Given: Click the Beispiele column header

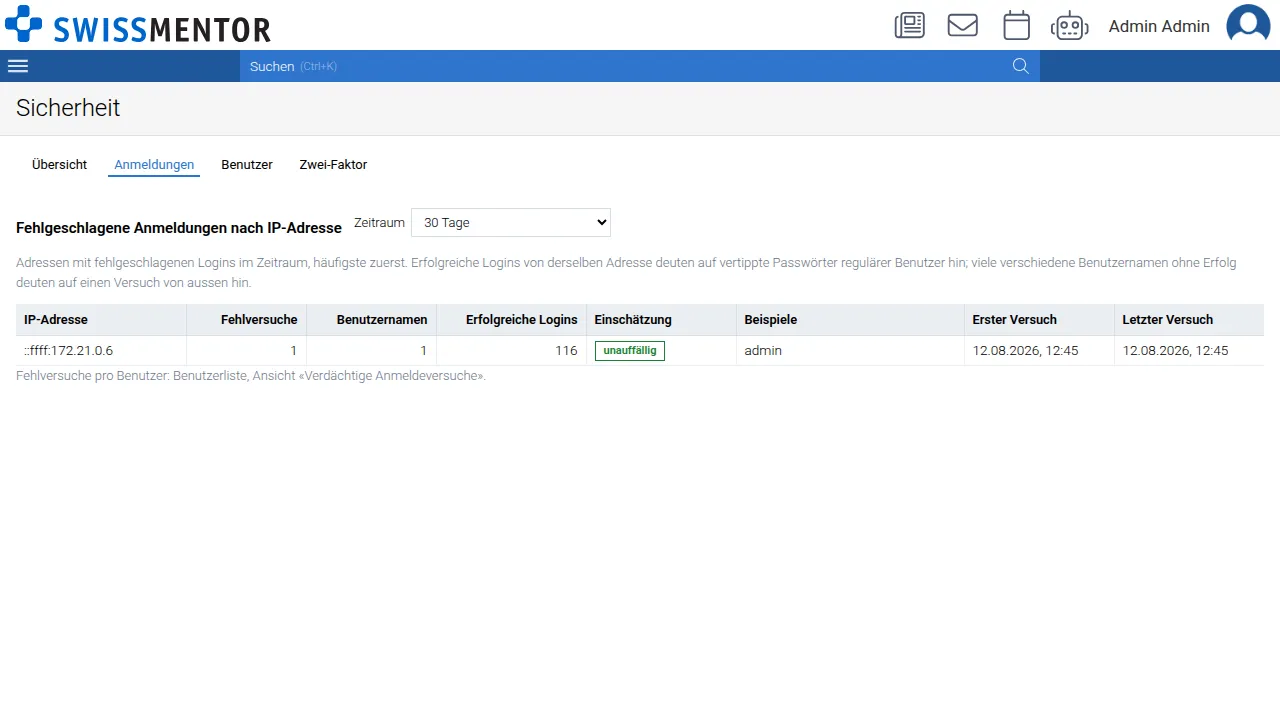Looking at the screenshot, I should [851, 320].
